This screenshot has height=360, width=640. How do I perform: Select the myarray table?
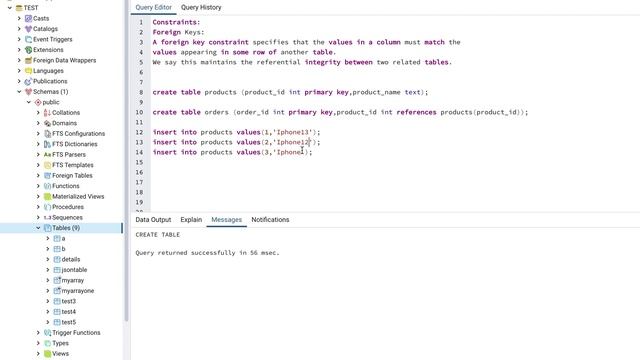pyautogui.click(x=73, y=280)
